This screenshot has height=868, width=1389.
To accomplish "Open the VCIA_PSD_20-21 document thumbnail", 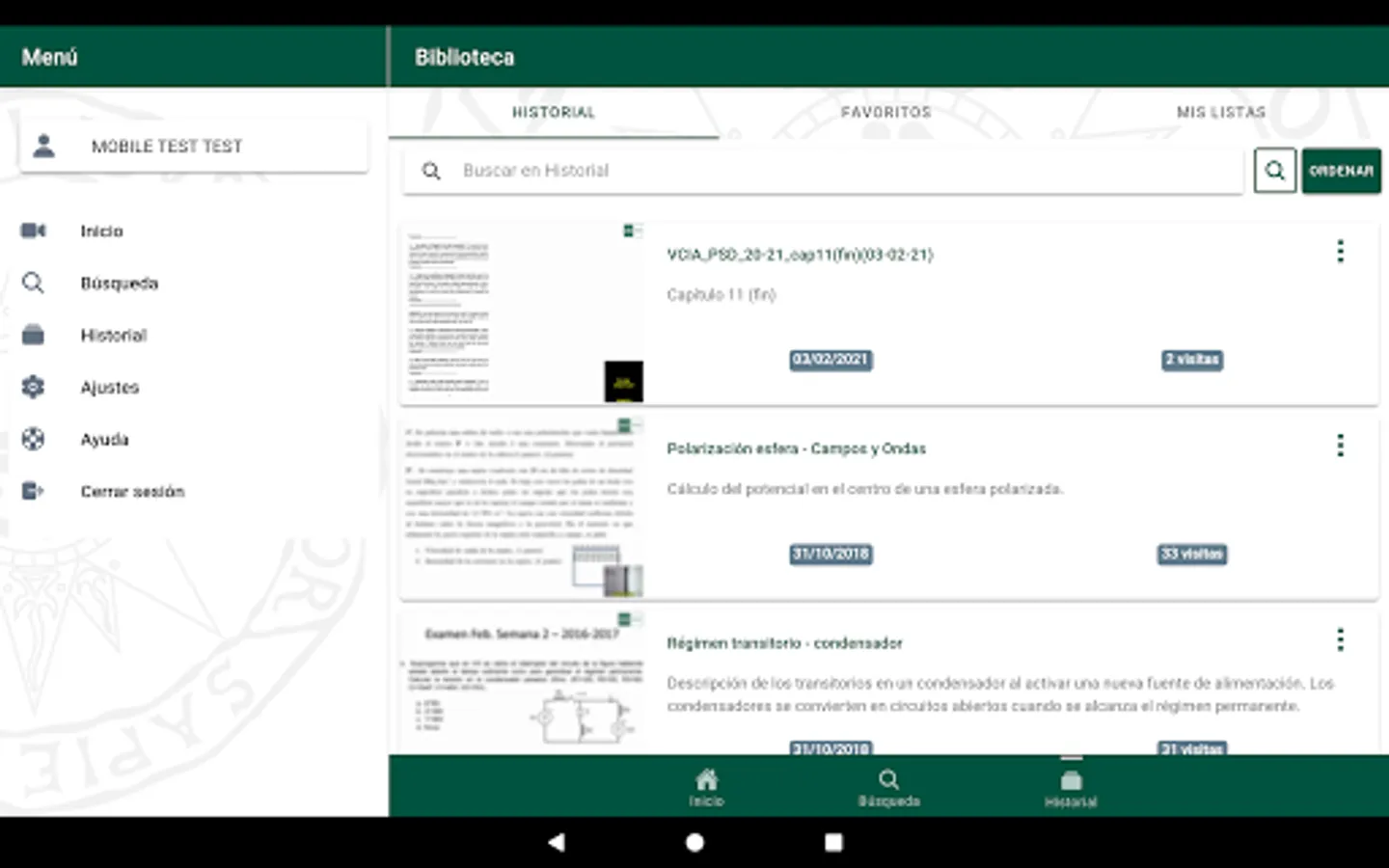I will 523,314.
